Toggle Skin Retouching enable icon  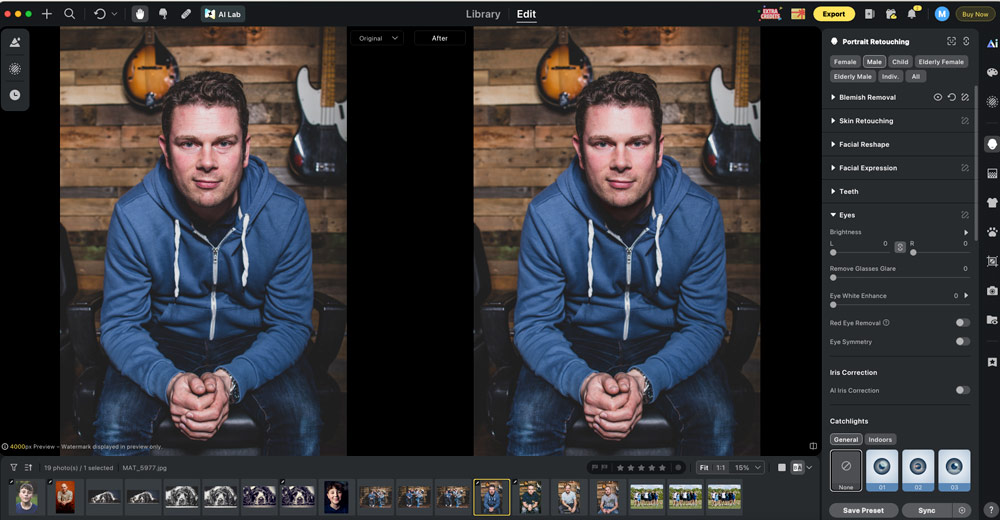coord(965,121)
